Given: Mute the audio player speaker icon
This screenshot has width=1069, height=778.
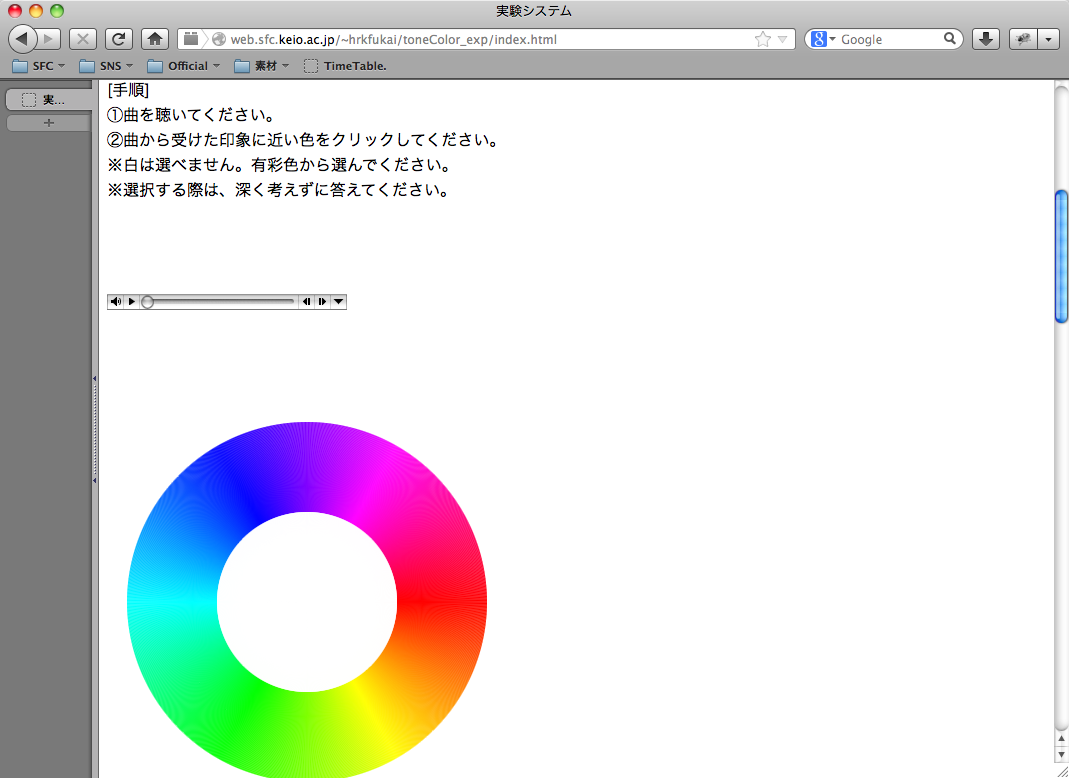Looking at the screenshot, I should click(116, 302).
